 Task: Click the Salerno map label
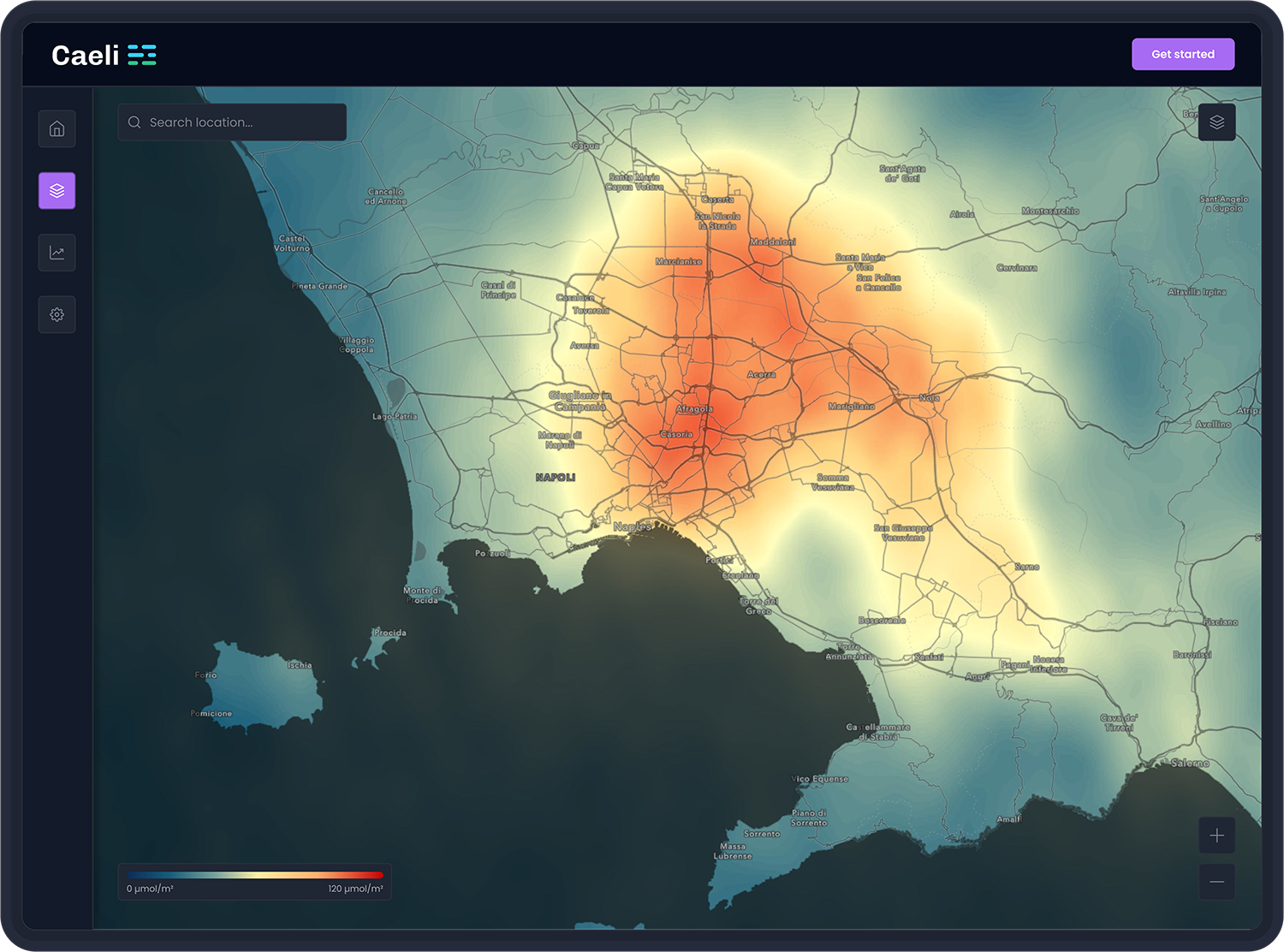1190,763
